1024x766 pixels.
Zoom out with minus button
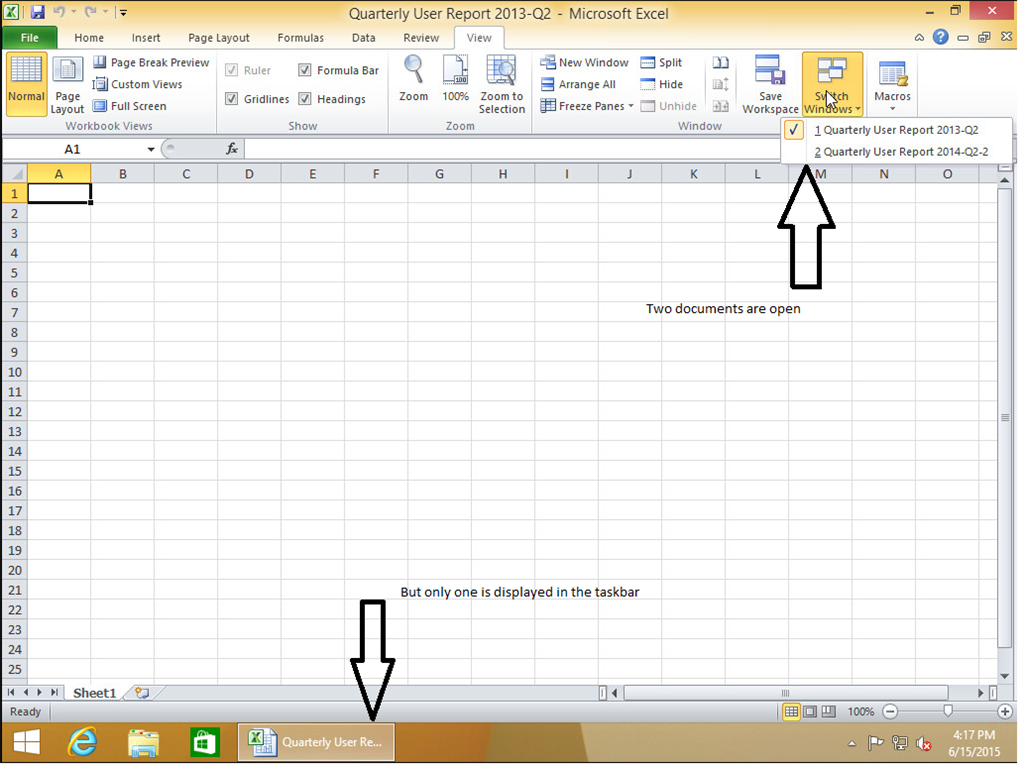tap(889, 712)
